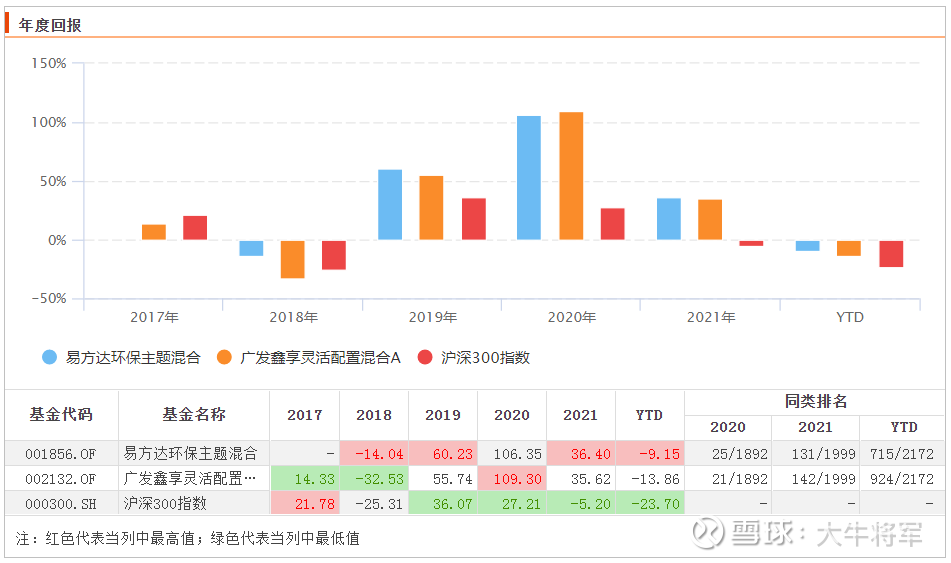Select the blue 2020年 bar

click(529, 178)
